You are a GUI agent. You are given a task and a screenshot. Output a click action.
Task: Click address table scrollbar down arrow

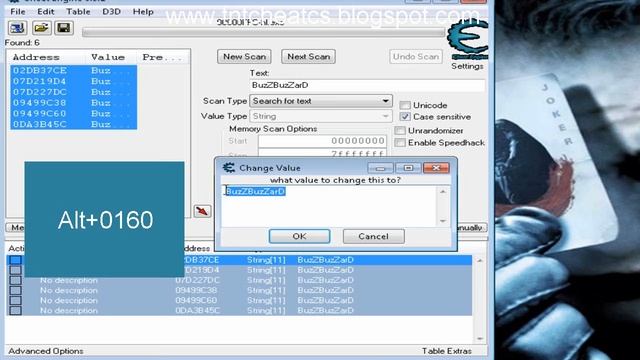pyautogui.click(x=480, y=338)
